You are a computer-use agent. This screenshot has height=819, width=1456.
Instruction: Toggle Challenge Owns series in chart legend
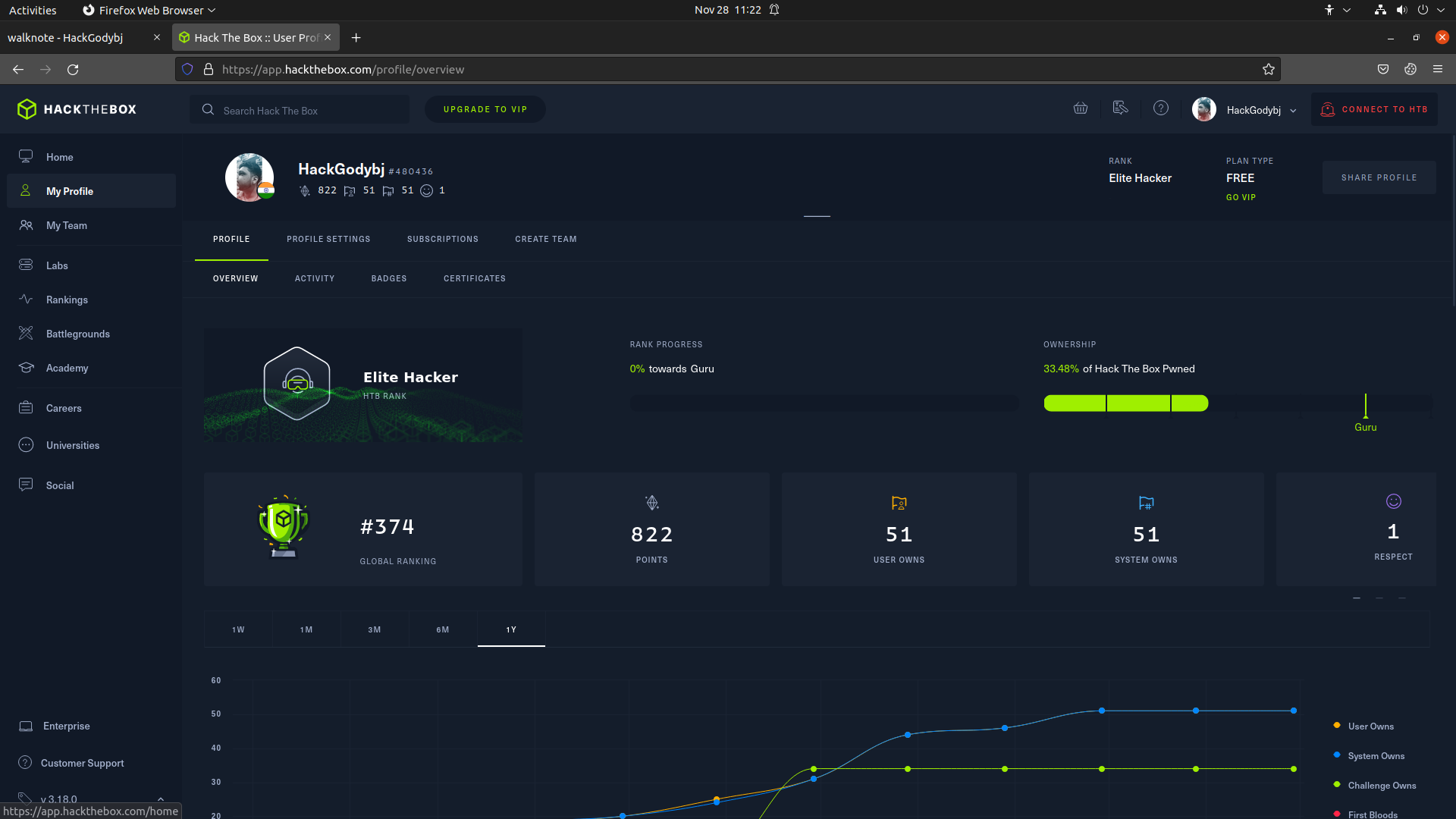(1381, 786)
